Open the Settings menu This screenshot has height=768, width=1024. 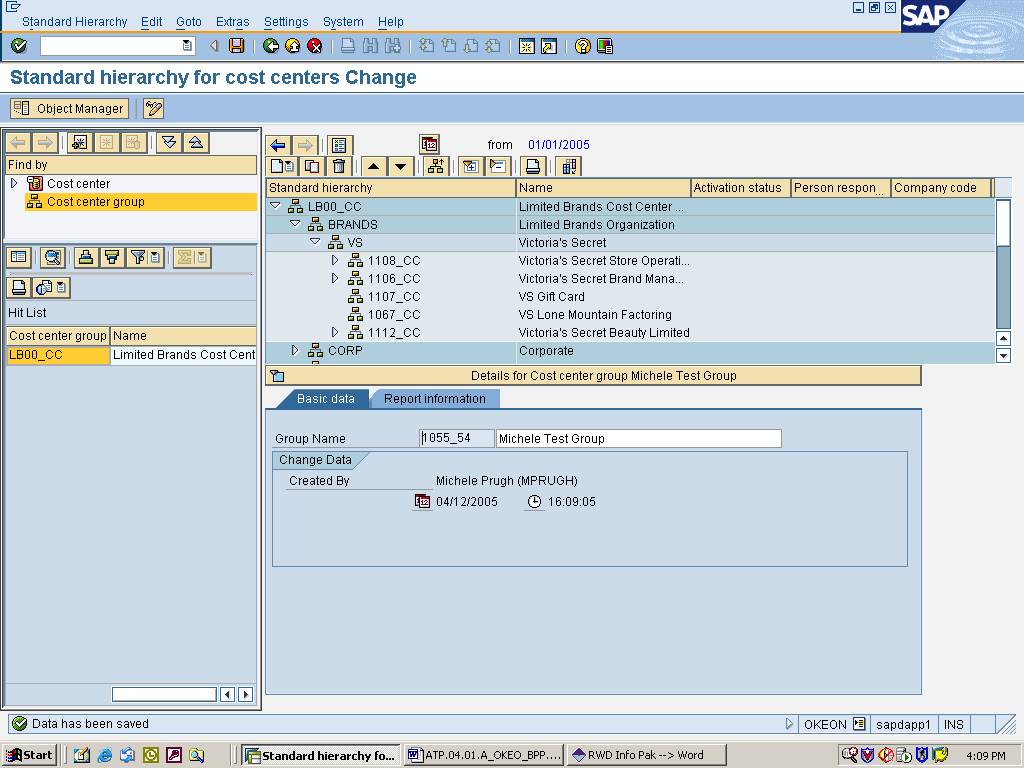[x=286, y=22]
